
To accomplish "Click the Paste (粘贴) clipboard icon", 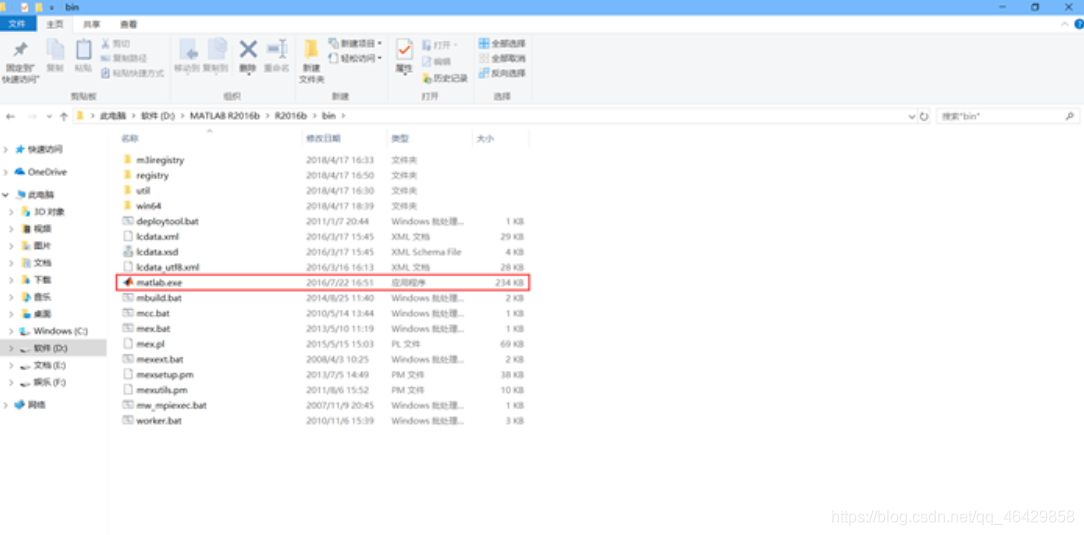I will tap(83, 50).
